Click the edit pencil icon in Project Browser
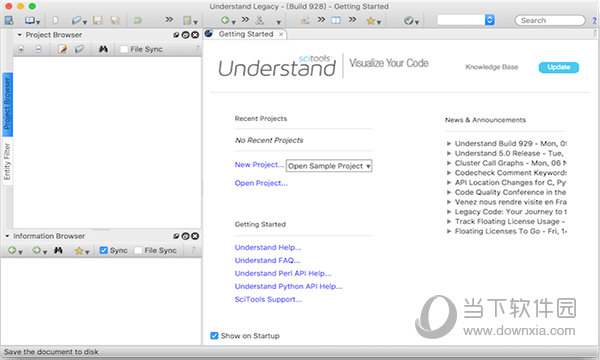The image size is (600, 360). (x=62, y=49)
